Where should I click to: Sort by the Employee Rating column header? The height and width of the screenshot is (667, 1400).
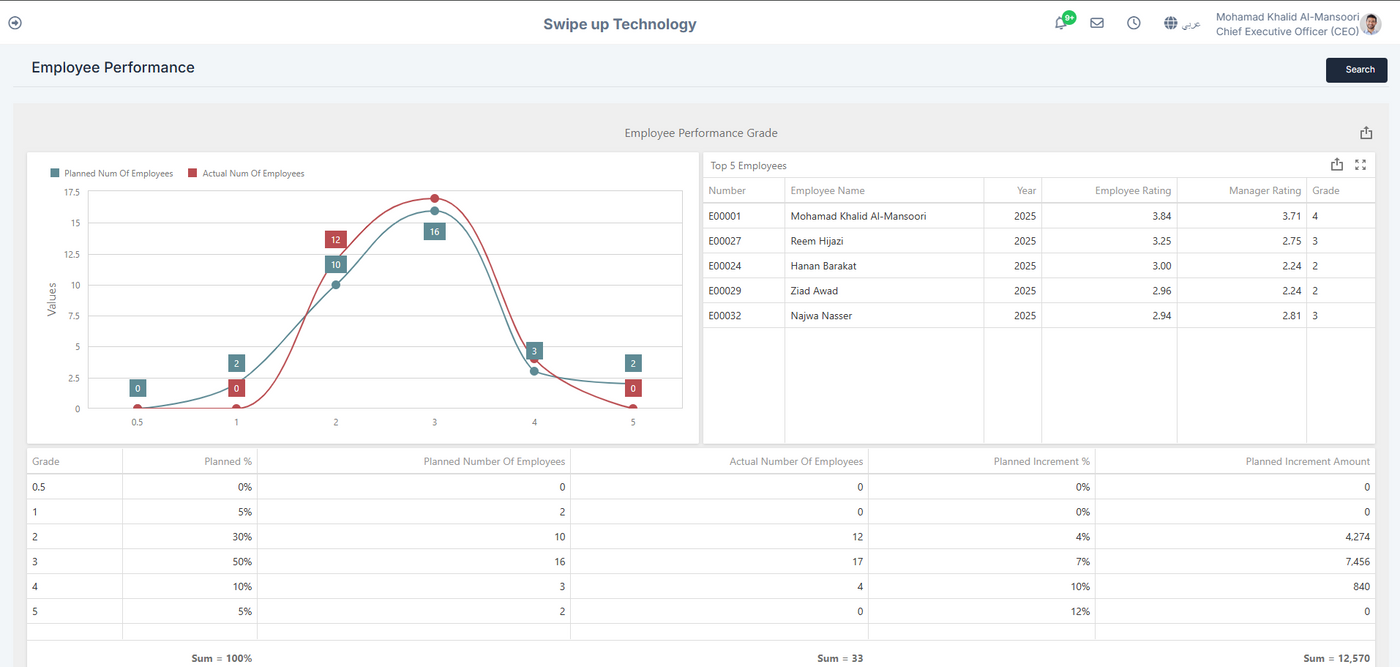pyautogui.click(x=1132, y=191)
